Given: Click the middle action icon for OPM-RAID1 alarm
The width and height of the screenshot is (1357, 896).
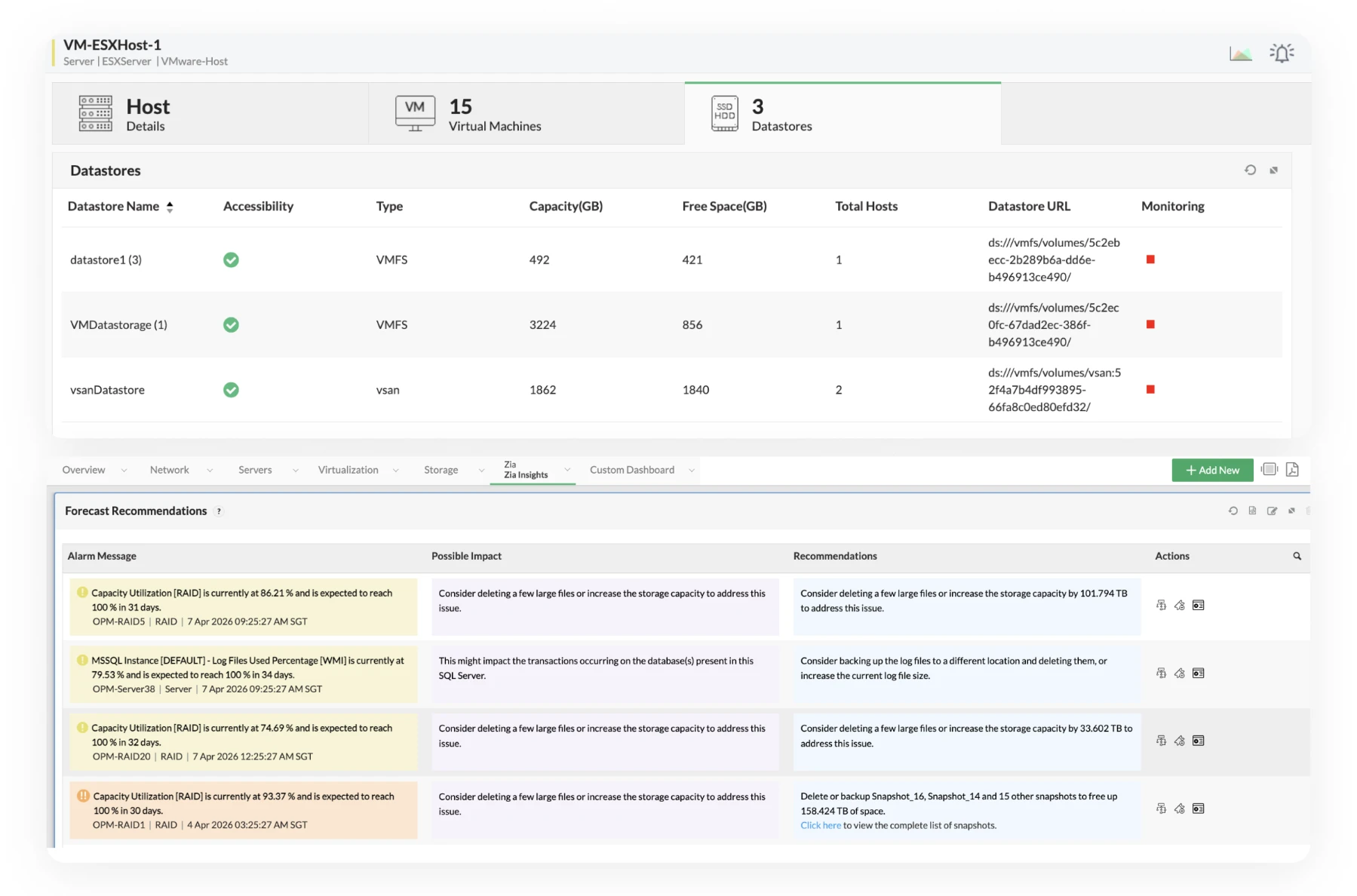Looking at the screenshot, I should [1179, 809].
